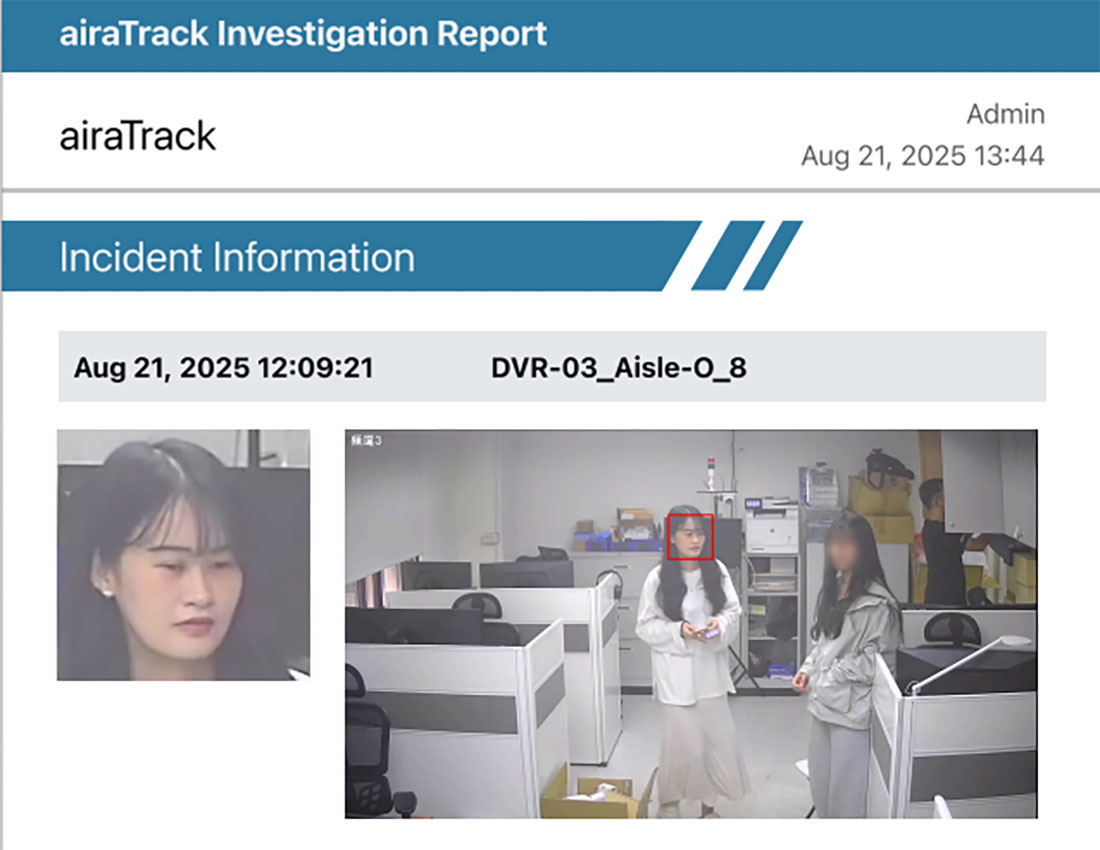Image resolution: width=1100 pixels, height=850 pixels.
Task: Click the Admin user label
Action: (1005, 114)
